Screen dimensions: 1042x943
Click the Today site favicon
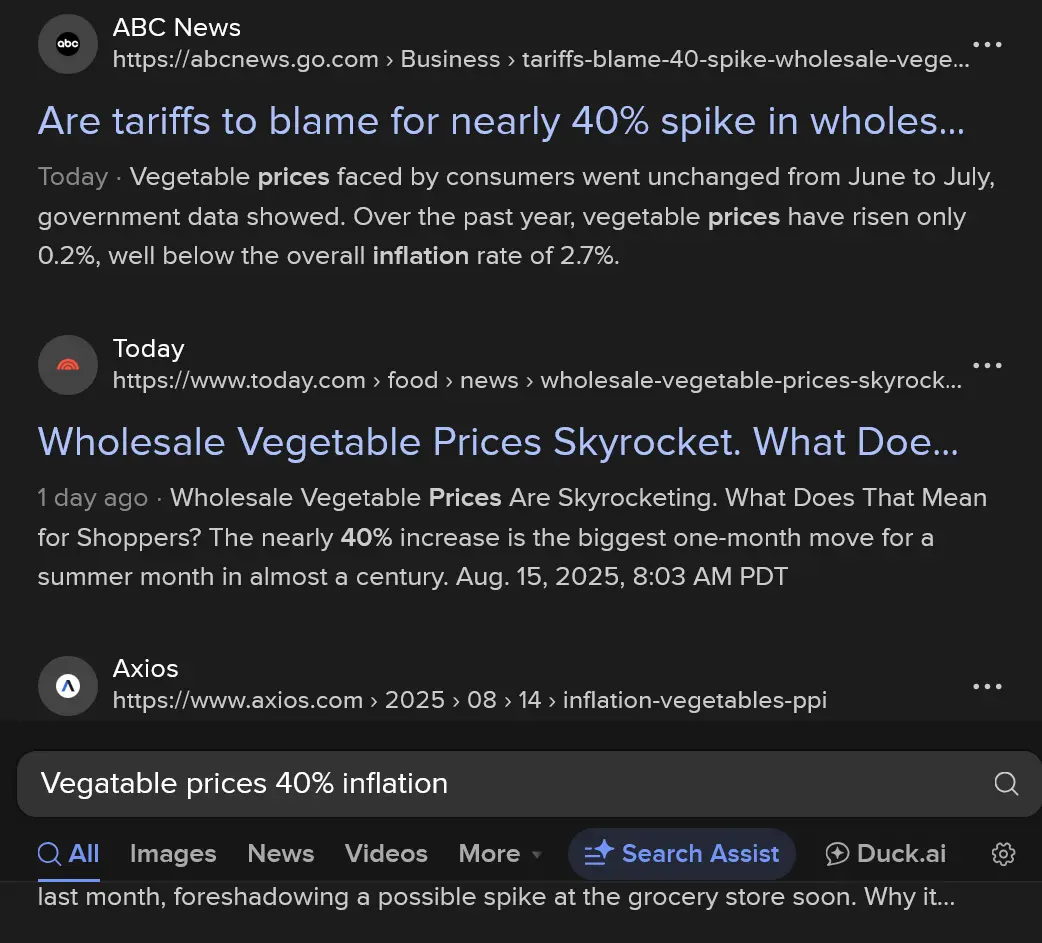tap(68, 365)
